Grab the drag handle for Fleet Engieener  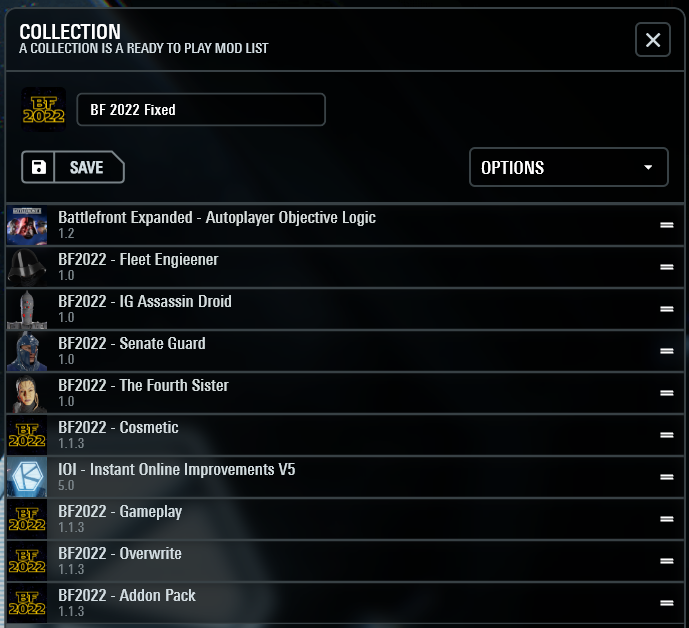[x=667, y=267]
